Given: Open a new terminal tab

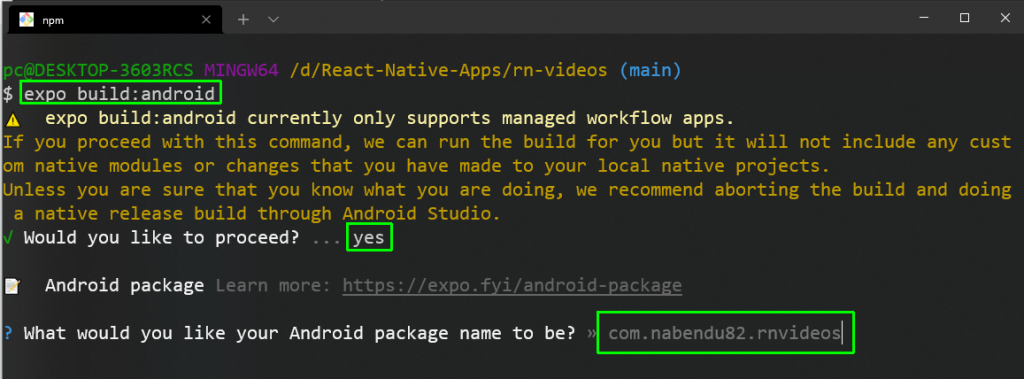Looking at the screenshot, I should (x=243, y=20).
